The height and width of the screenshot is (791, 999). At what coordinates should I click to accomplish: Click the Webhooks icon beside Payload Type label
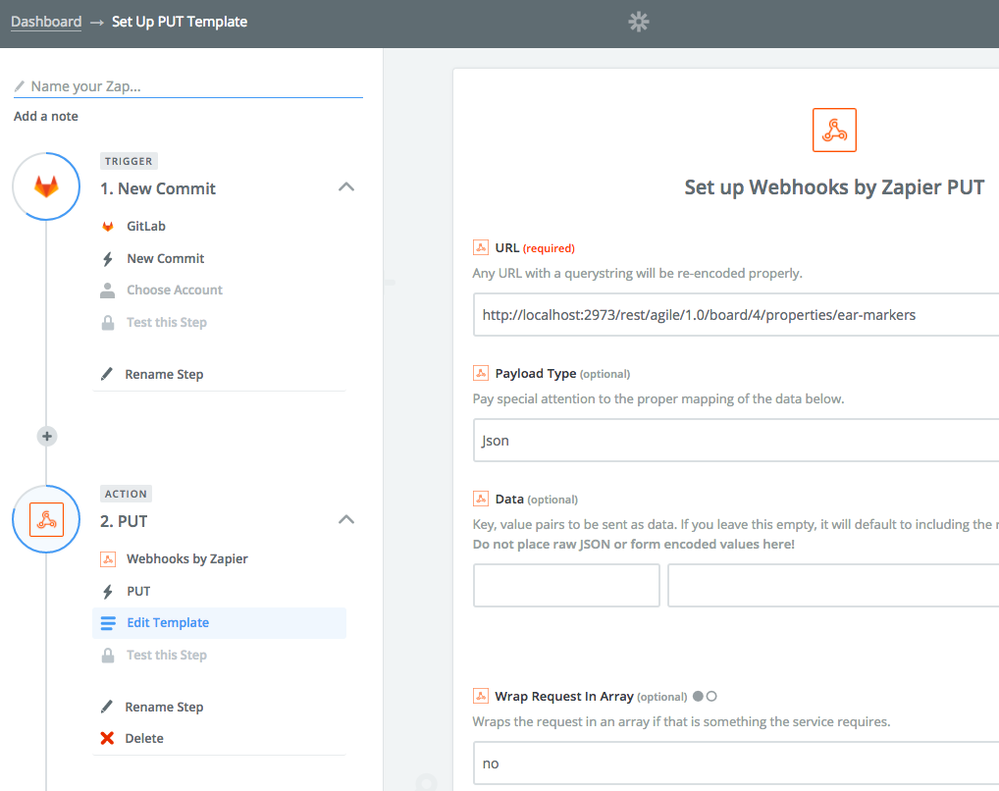coord(481,373)
